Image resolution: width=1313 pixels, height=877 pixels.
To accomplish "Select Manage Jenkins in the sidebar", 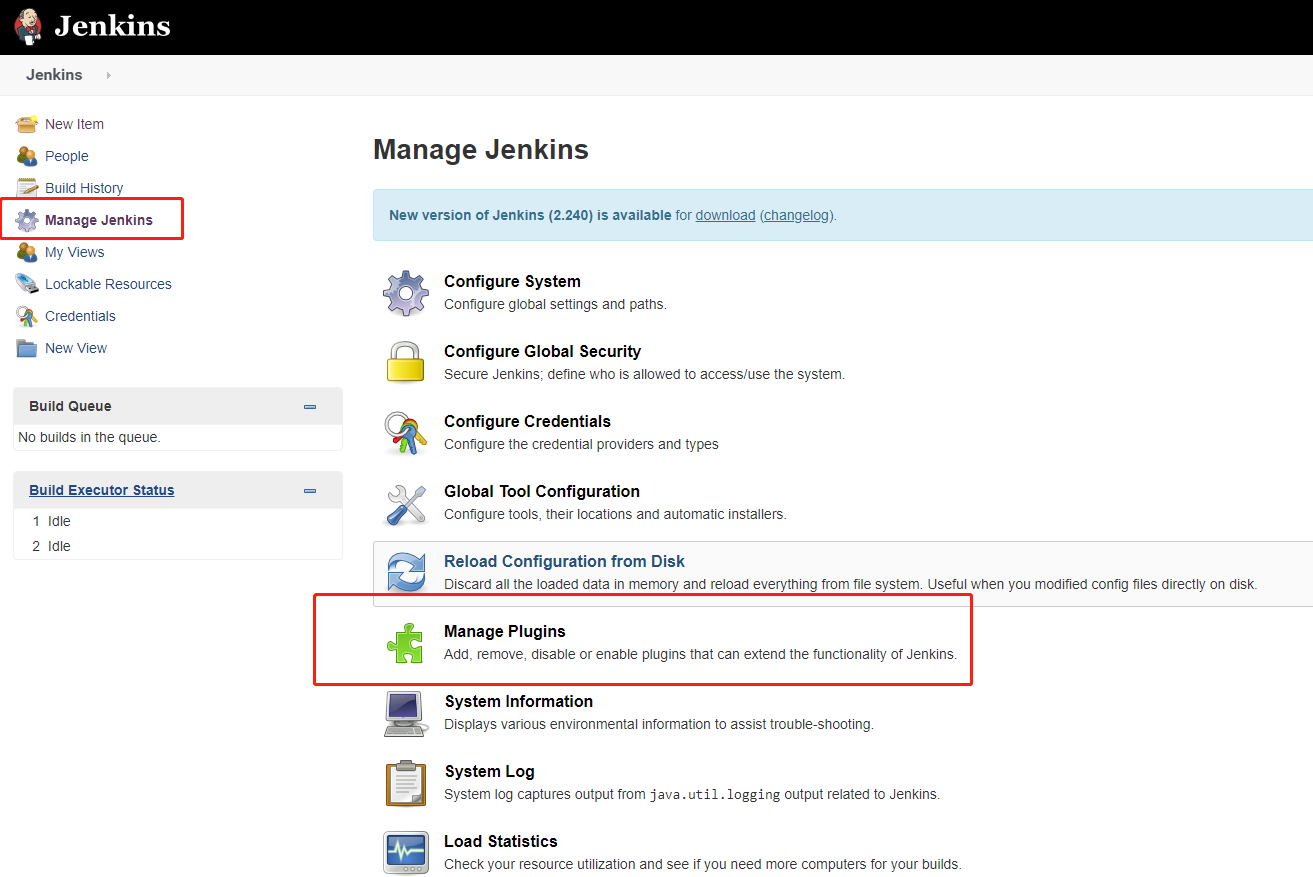I will pyautogui.click(x=99, y=220).
